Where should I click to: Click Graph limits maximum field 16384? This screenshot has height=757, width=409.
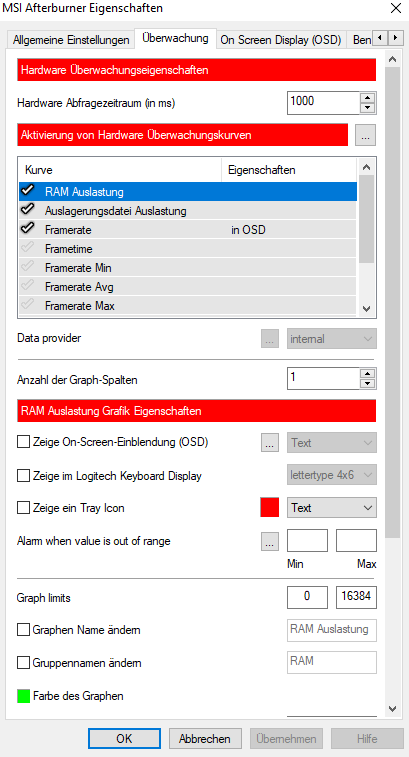pos(356,597)
